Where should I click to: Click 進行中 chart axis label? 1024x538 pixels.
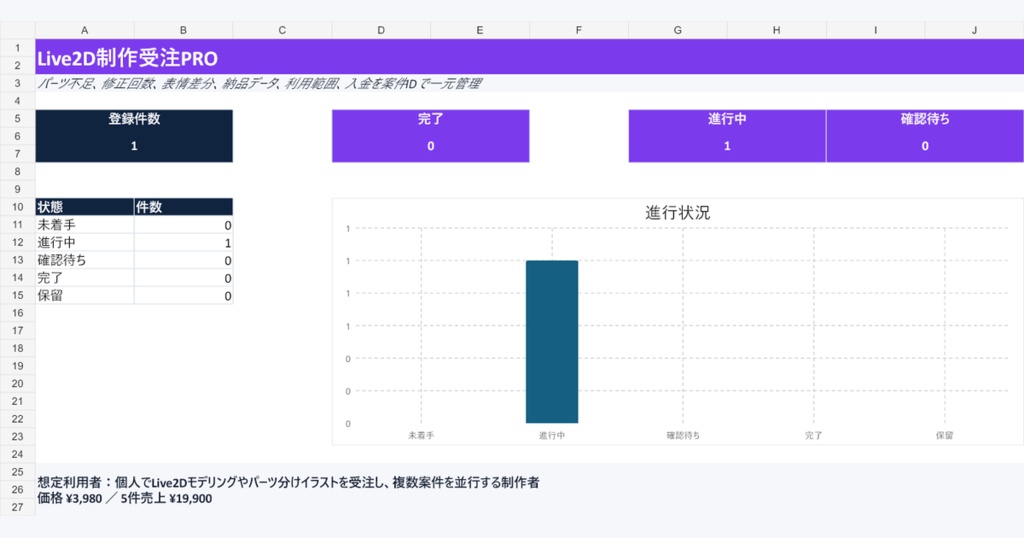click(x=552, y=435)
